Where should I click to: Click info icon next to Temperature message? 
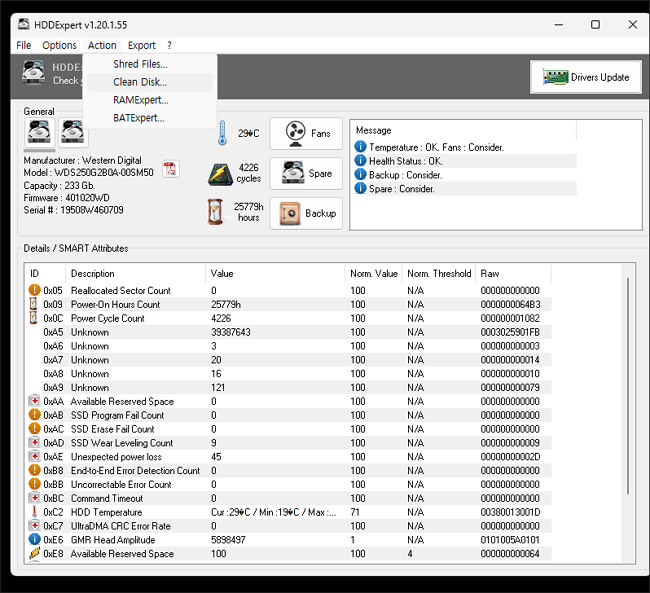coord(360,146)
